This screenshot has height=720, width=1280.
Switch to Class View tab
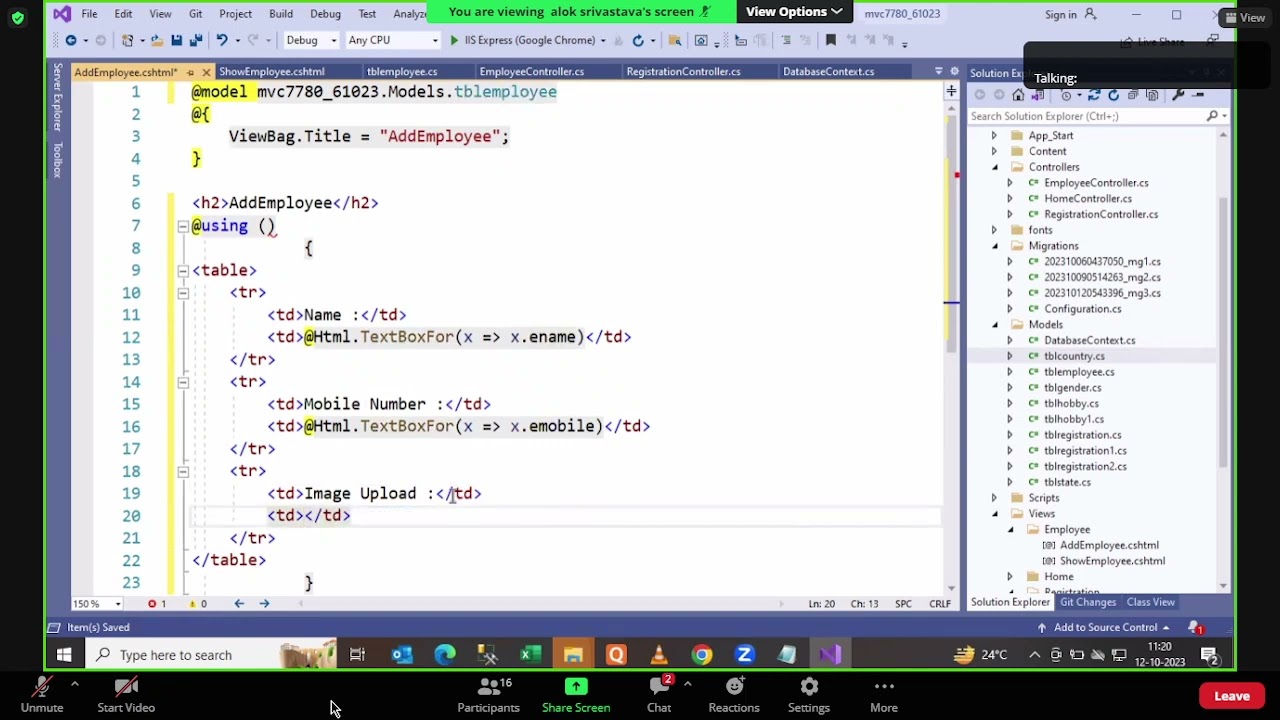(1150, 602)
